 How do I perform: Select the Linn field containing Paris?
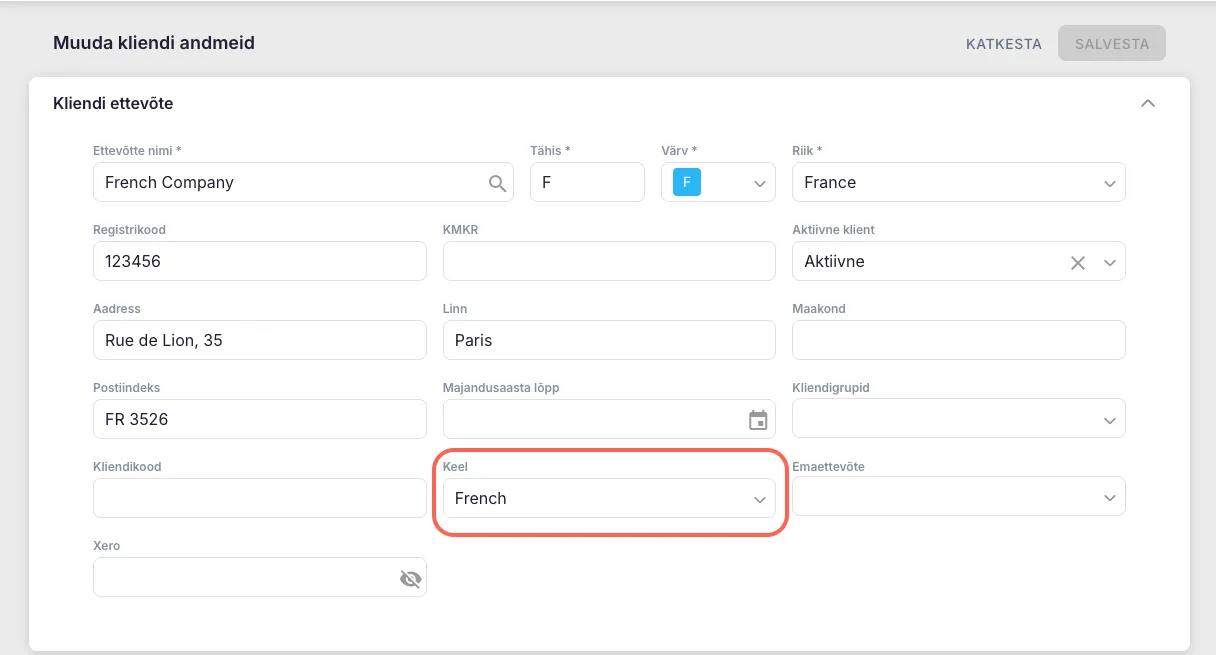(x=608, y=341)
